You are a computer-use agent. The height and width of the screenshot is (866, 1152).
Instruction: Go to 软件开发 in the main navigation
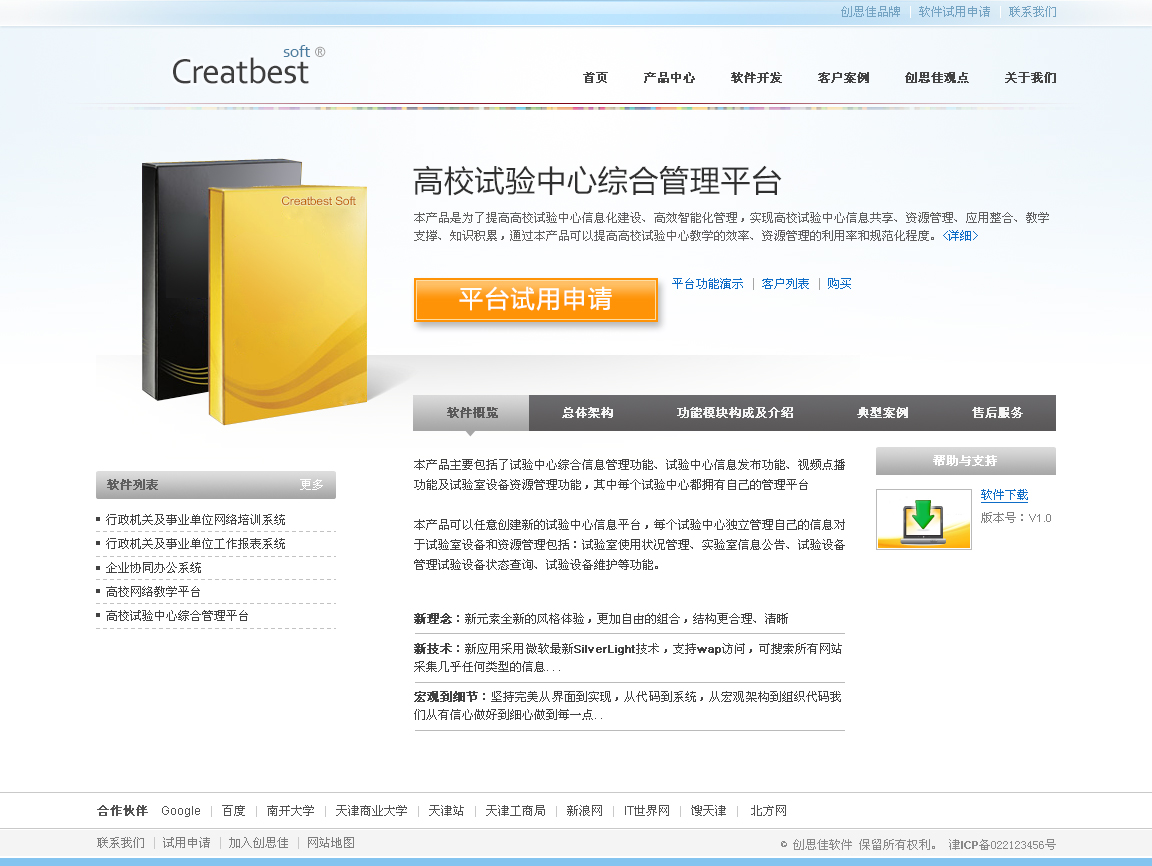(756, 78)
